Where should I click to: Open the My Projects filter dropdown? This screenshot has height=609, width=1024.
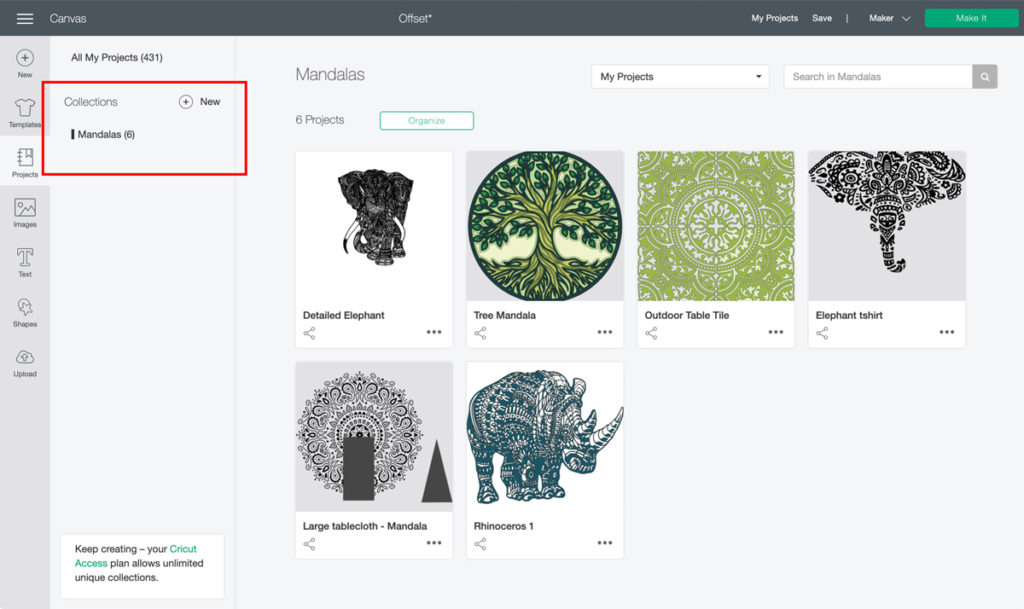pyautogui.click(x=680, y=76)
